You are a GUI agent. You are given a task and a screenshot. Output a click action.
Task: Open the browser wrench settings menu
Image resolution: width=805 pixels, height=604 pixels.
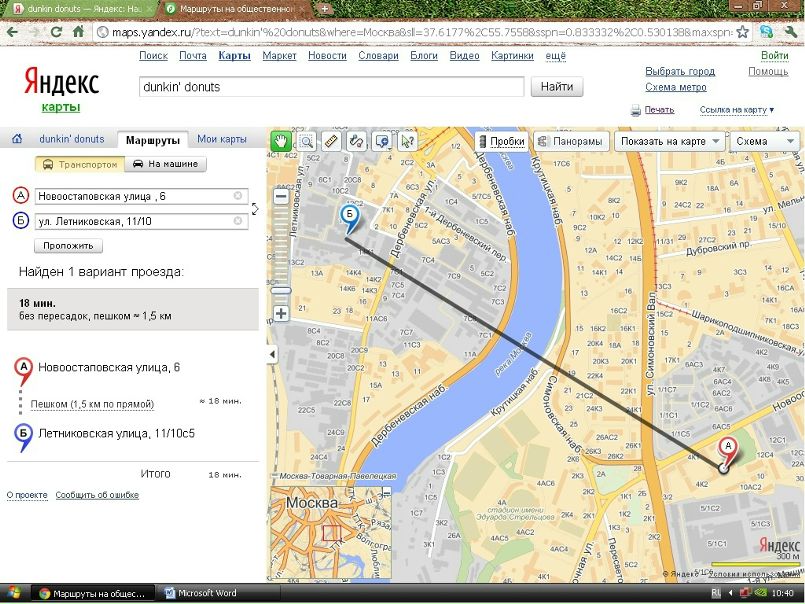point(791,32)
